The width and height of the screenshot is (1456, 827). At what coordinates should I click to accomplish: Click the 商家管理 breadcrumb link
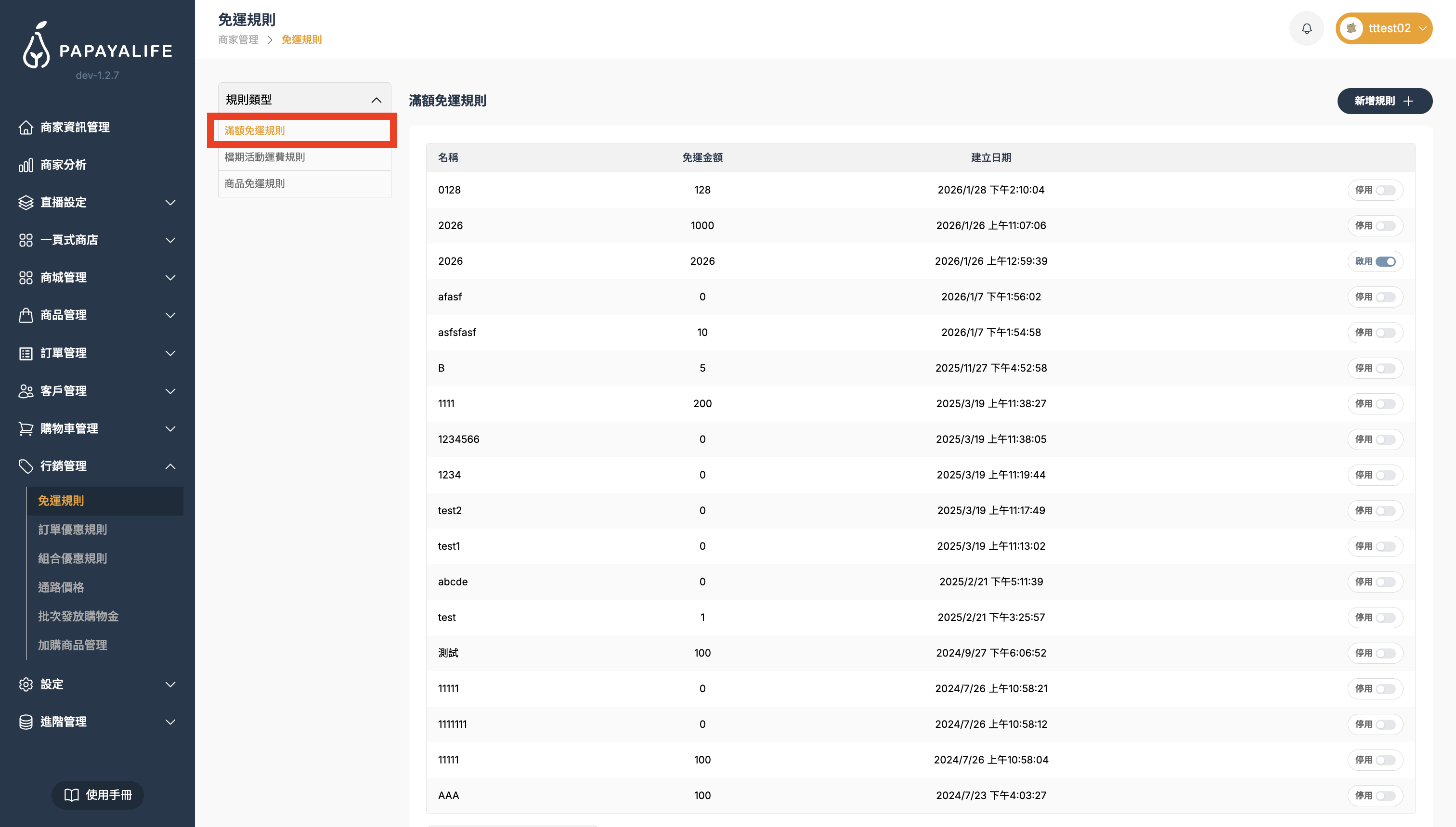pos(238,40)
